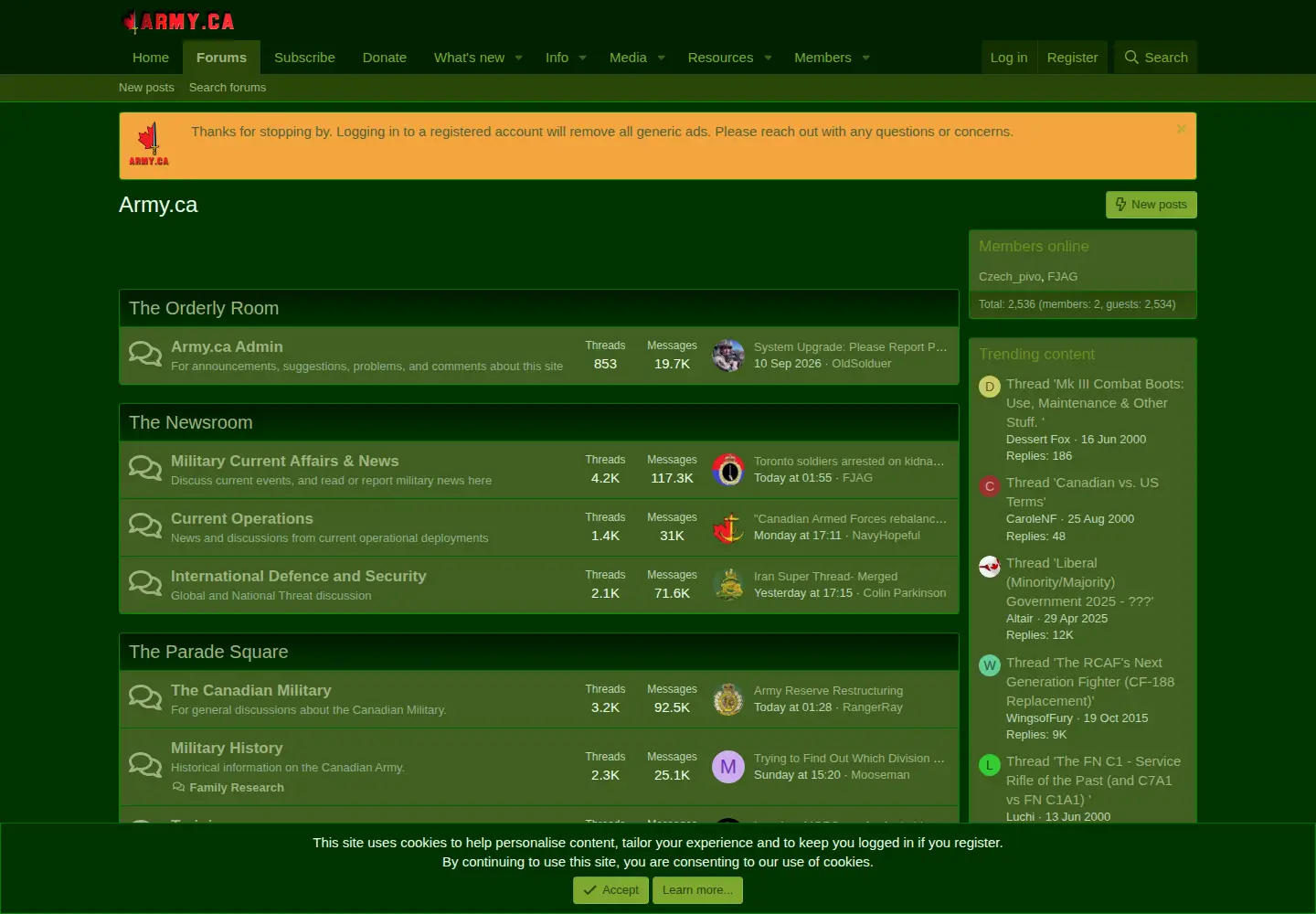Open the Army Reserve Restructuring thread

[828, 691]
